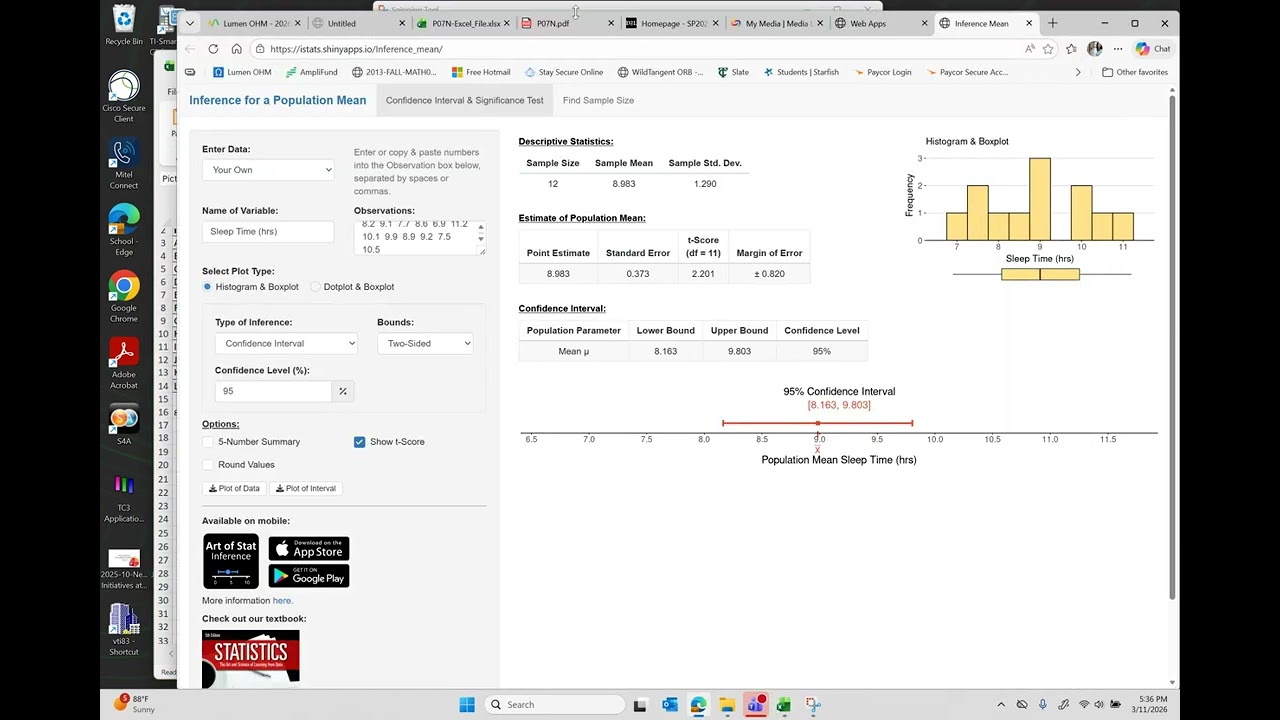
Task: Open File Explorer from the taskbar
Action: (x=727, y=704)
